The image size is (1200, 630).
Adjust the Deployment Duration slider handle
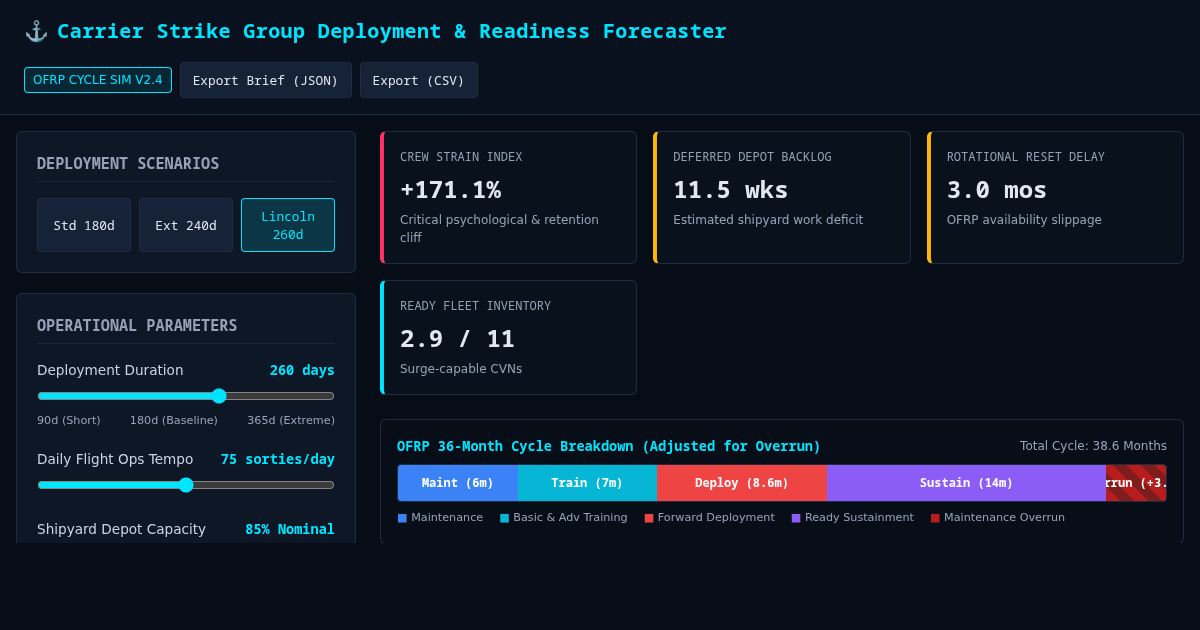click(x=219, y=396)
